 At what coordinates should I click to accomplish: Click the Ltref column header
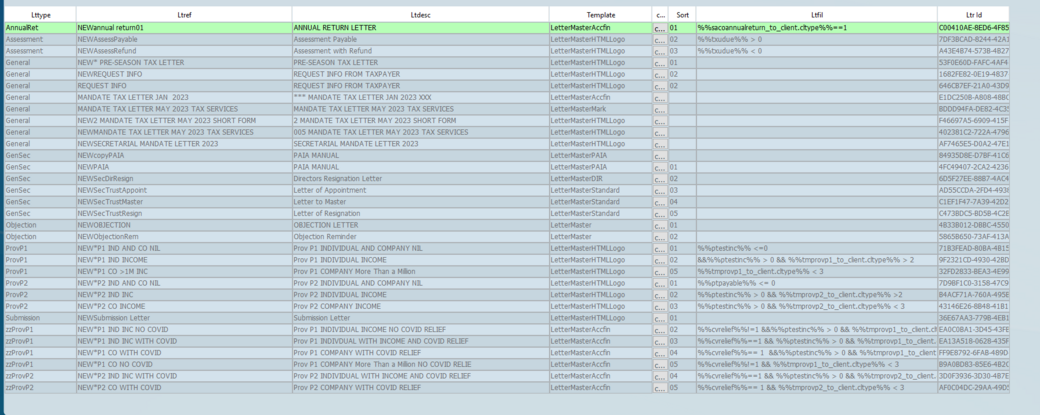pos(183,15)
